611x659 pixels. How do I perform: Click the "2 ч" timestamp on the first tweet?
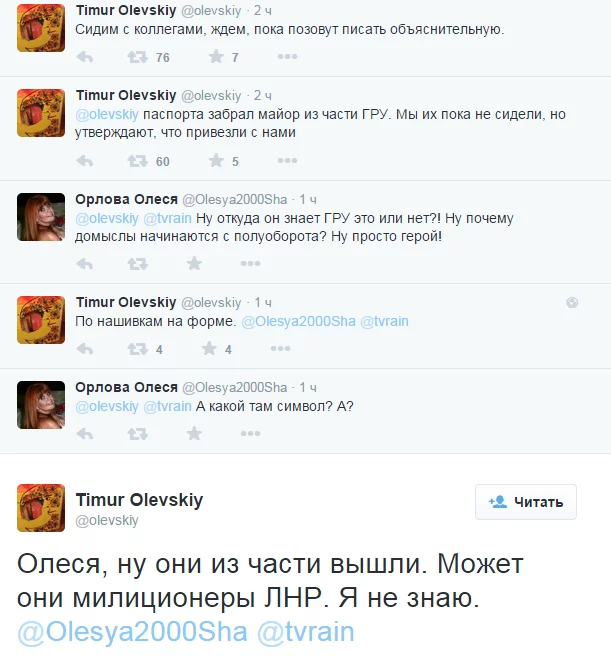click(x=263, y=10)
